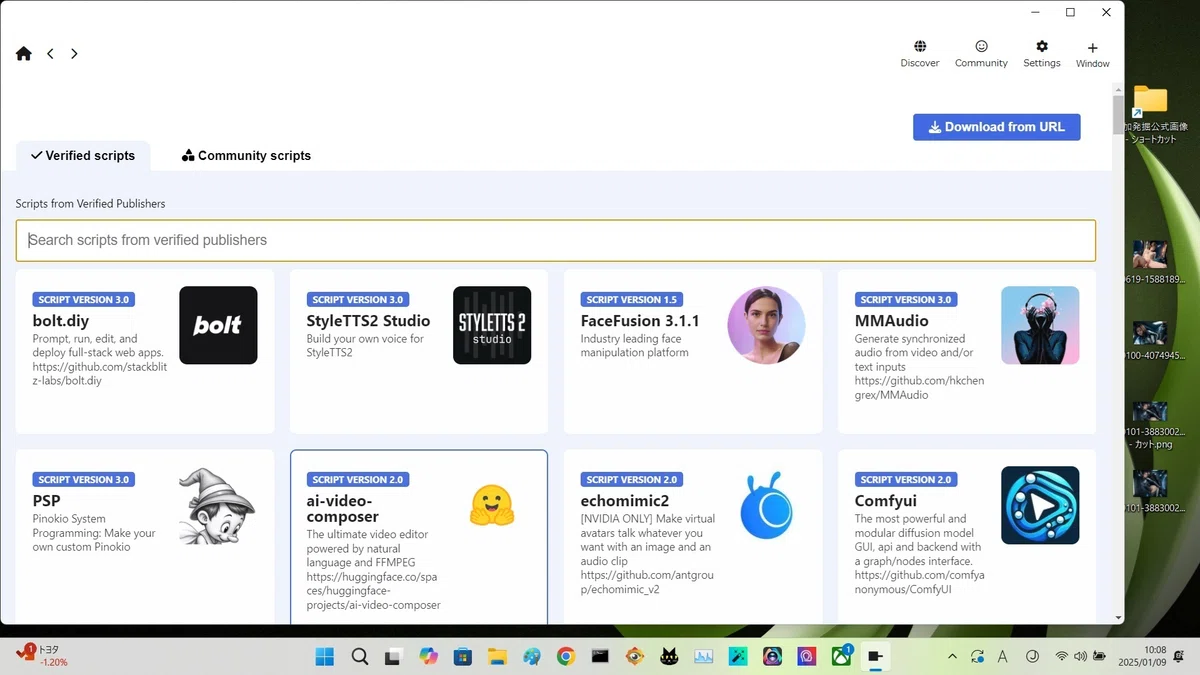
Task: Switch to Community scripts tab
Action: point(246,155)
